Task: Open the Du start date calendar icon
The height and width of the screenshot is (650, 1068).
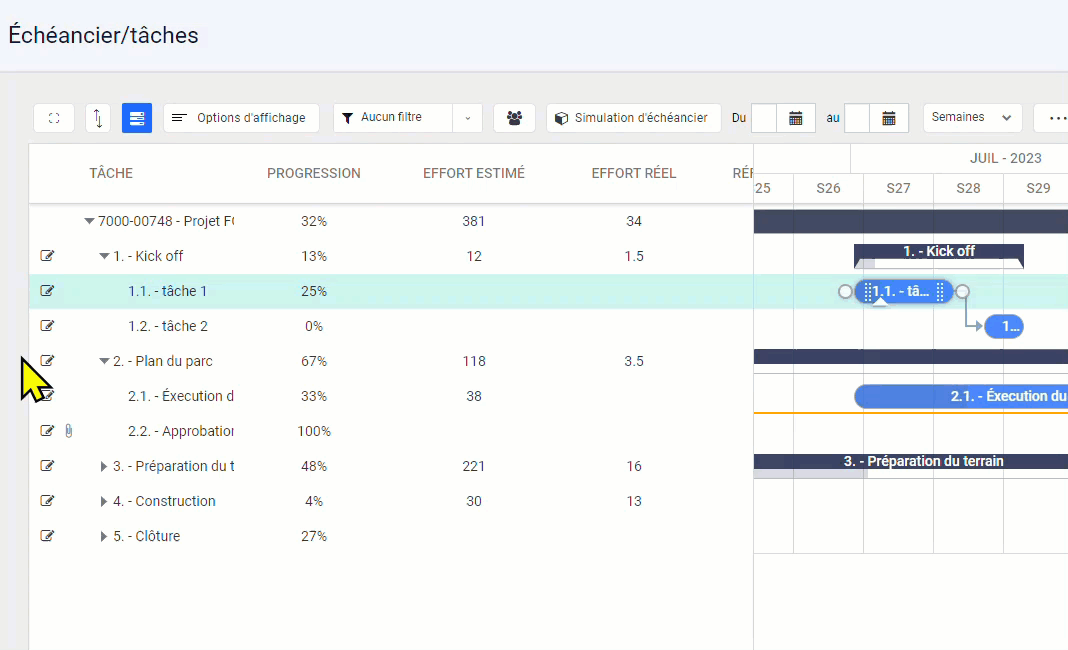Action: coord(796,118)
